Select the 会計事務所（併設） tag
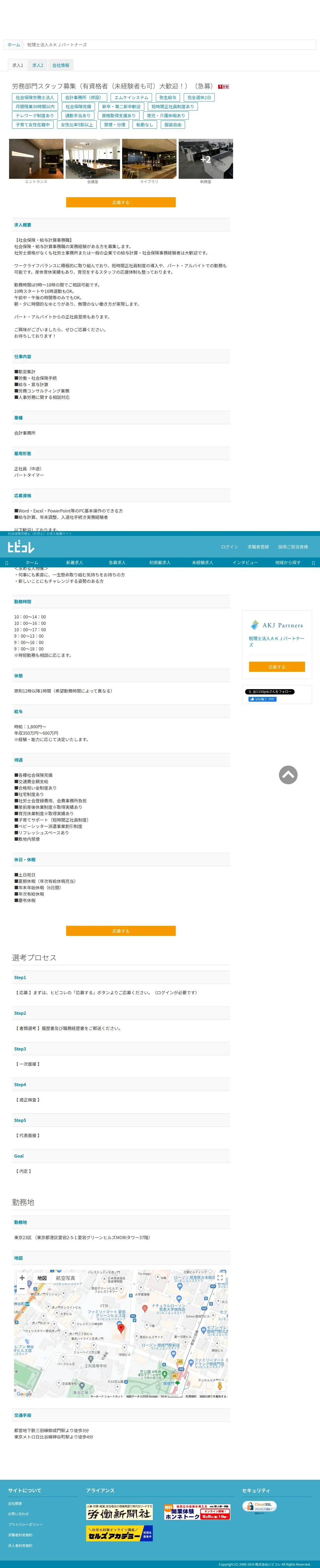 click(x=84, y=97)
